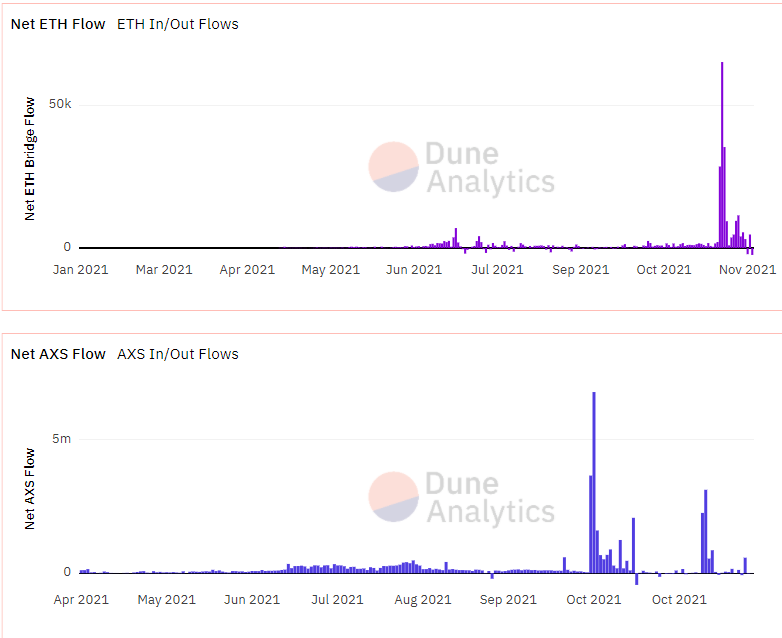Click Nov 2021 on the ETH chart axis
Image resolution: width=782 pixels, height=638 pixels.
[x=747, y=269]
